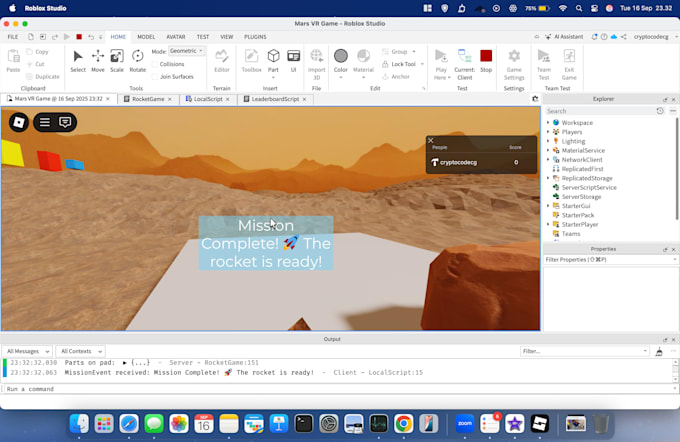This screenshot has width=680, height=442.
Task: Open the PLUGINS ribbon tab
Action: coord(255,37)
